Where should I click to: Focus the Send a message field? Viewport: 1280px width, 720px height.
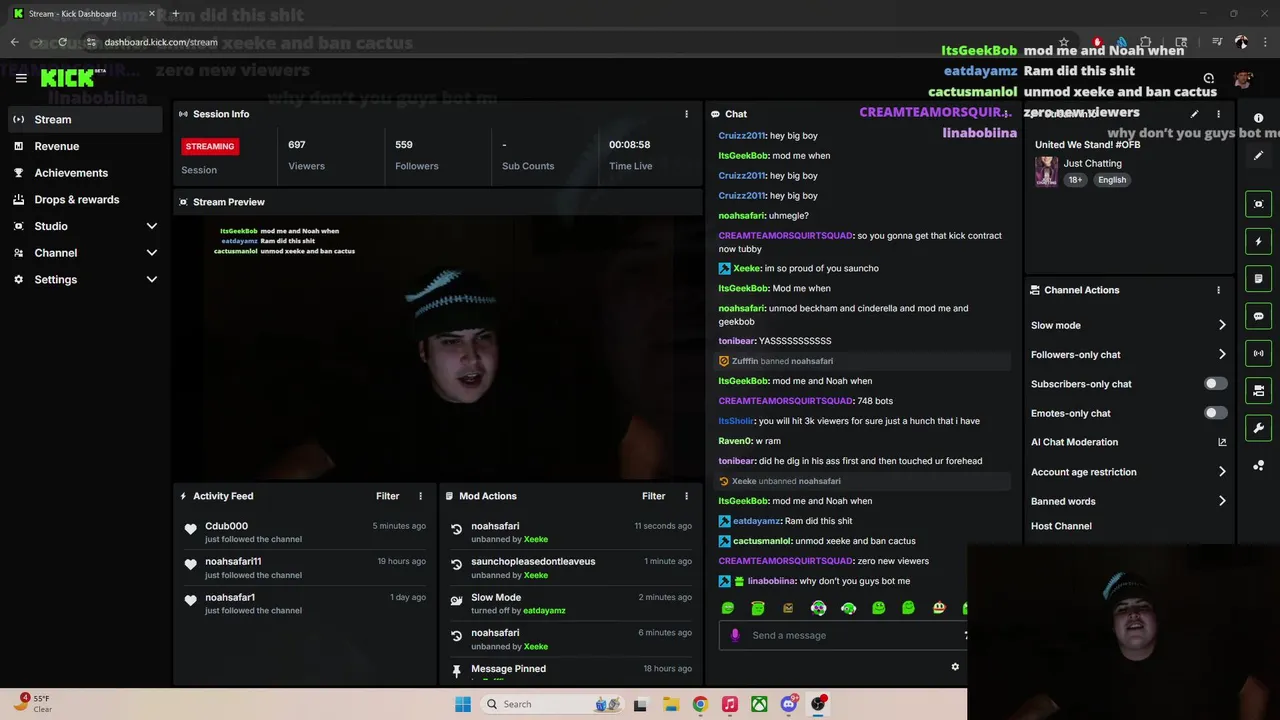click(842, 635)
